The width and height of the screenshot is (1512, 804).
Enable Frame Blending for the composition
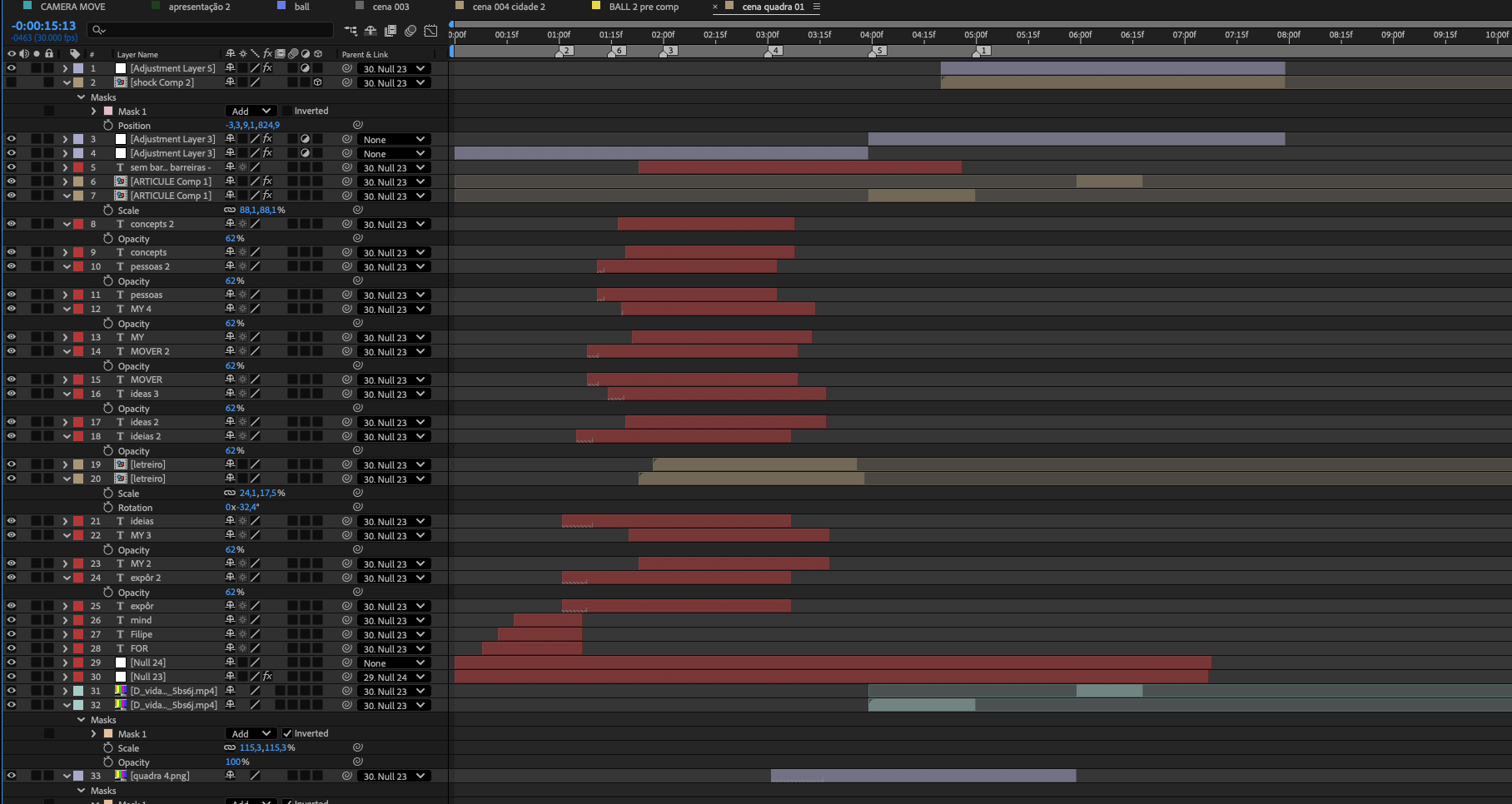pyautogui.click(x=390, y=31)
